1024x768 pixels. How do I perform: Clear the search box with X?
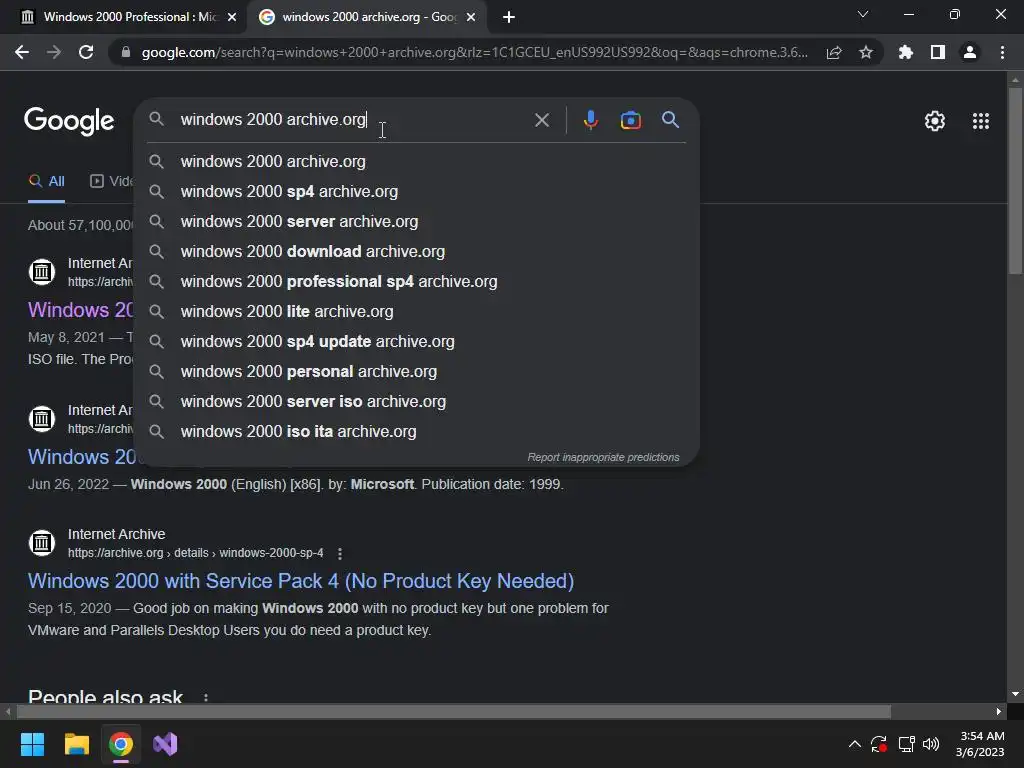coord(542,120)
